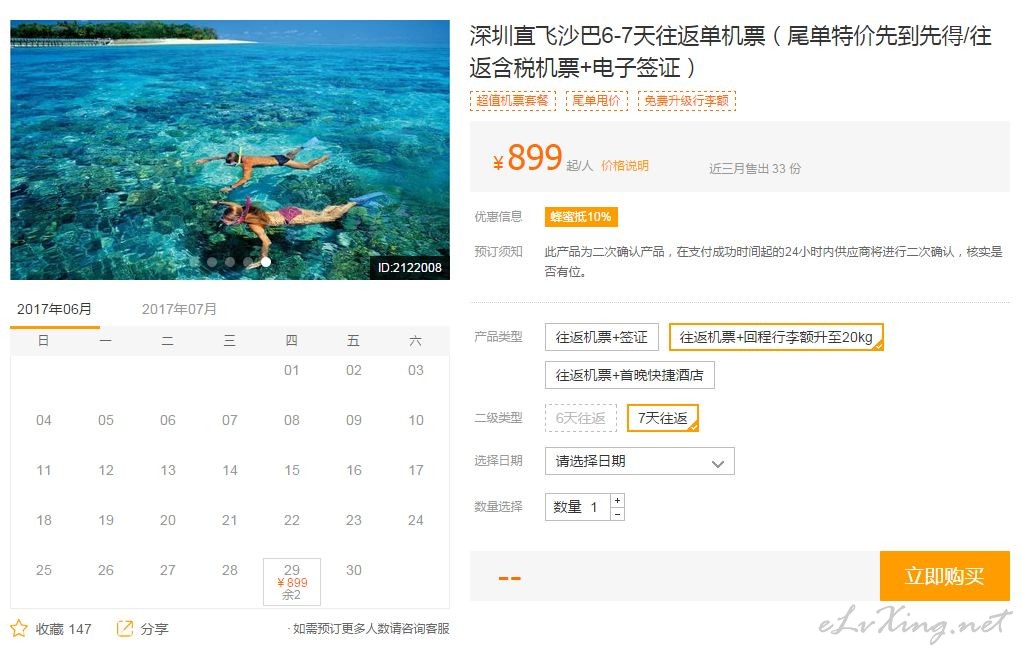Click the 如需预订更多人数请咨询客服 notice

point(369,628)
